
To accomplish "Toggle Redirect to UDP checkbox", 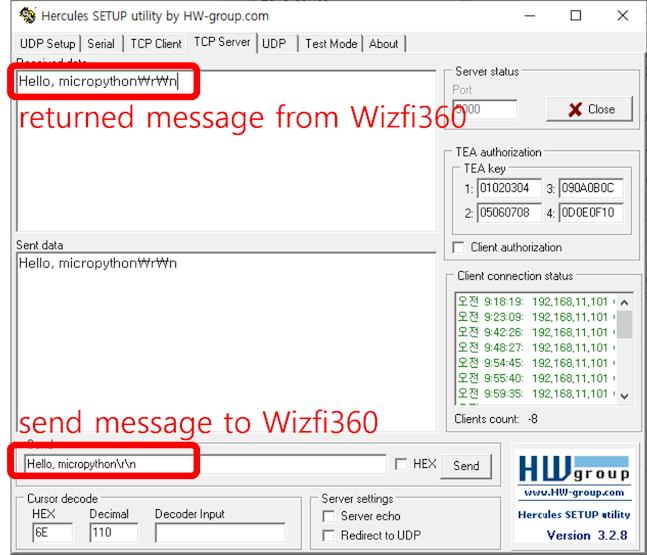I will coord(328,536).
